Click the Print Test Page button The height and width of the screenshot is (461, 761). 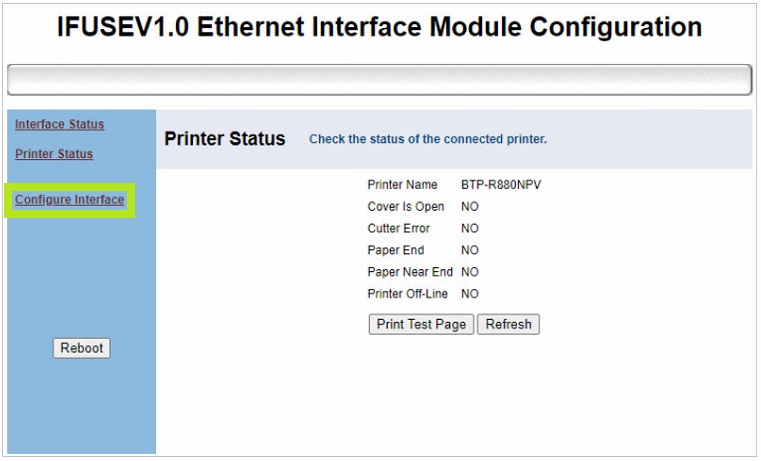(x=421, y=325)
